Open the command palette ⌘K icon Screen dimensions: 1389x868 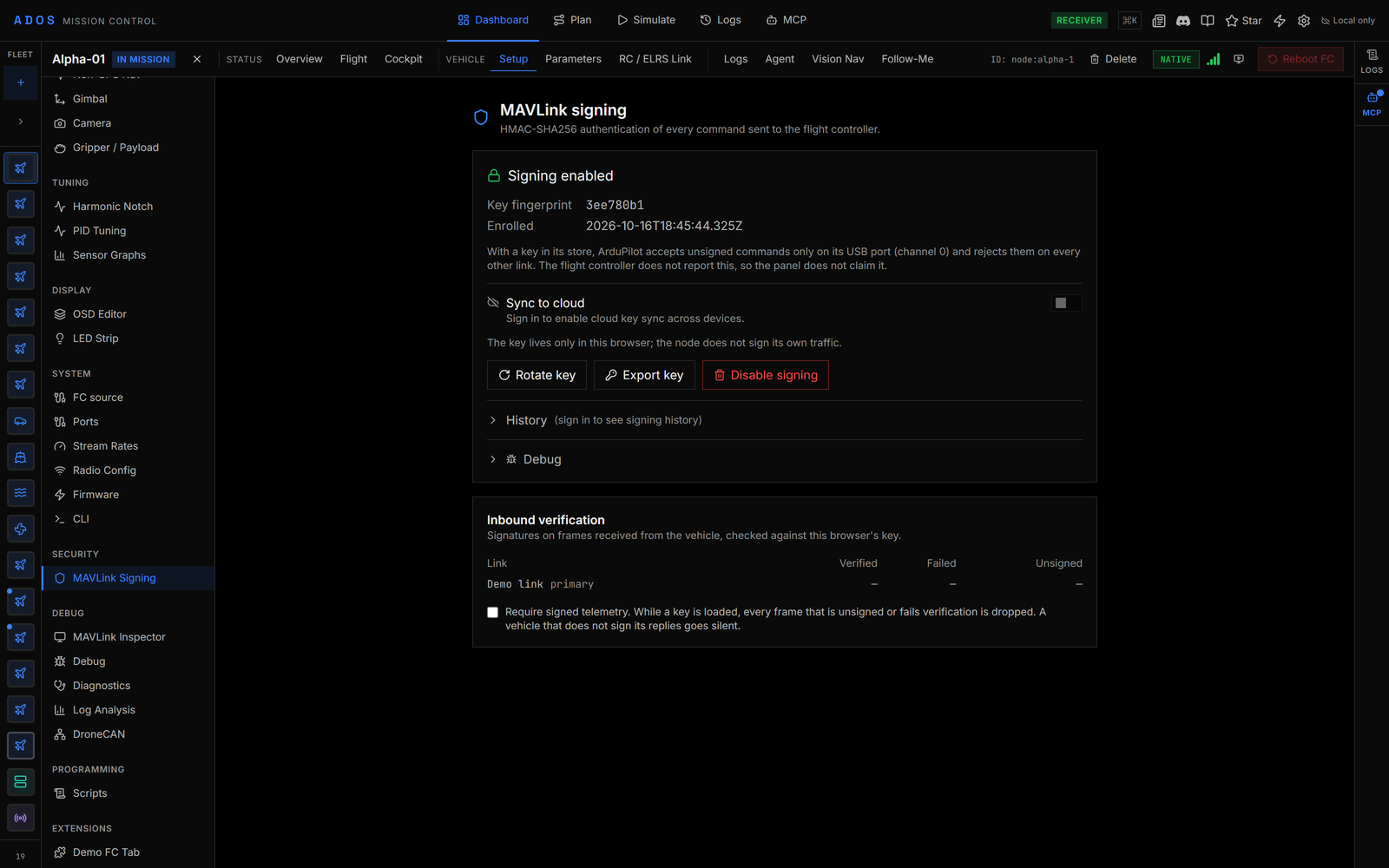(x=1129, y=21)
